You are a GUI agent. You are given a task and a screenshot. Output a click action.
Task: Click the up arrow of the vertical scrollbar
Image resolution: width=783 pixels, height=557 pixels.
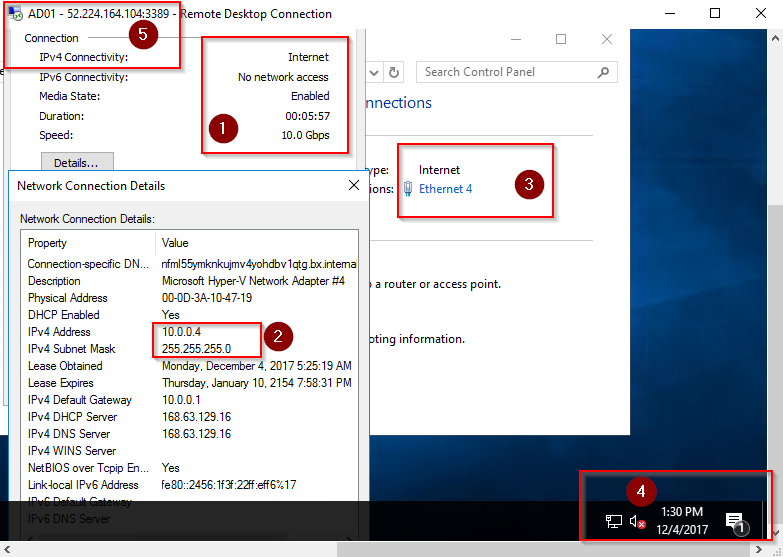pos(775,37)
